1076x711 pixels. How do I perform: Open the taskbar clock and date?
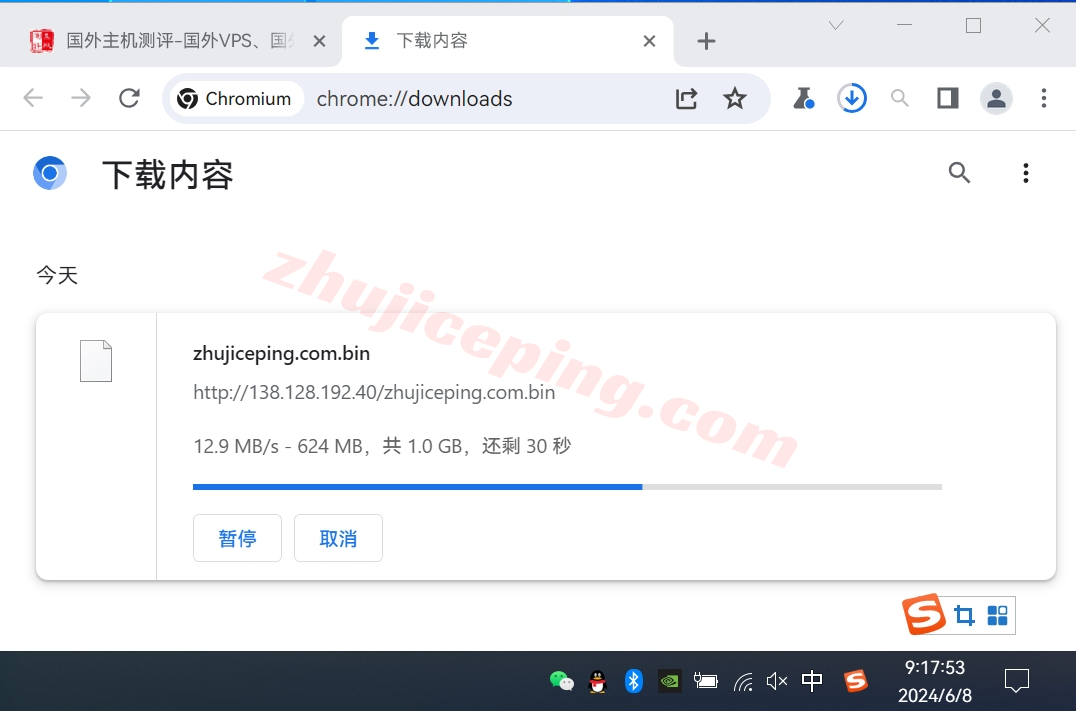(x=935, y=681)
